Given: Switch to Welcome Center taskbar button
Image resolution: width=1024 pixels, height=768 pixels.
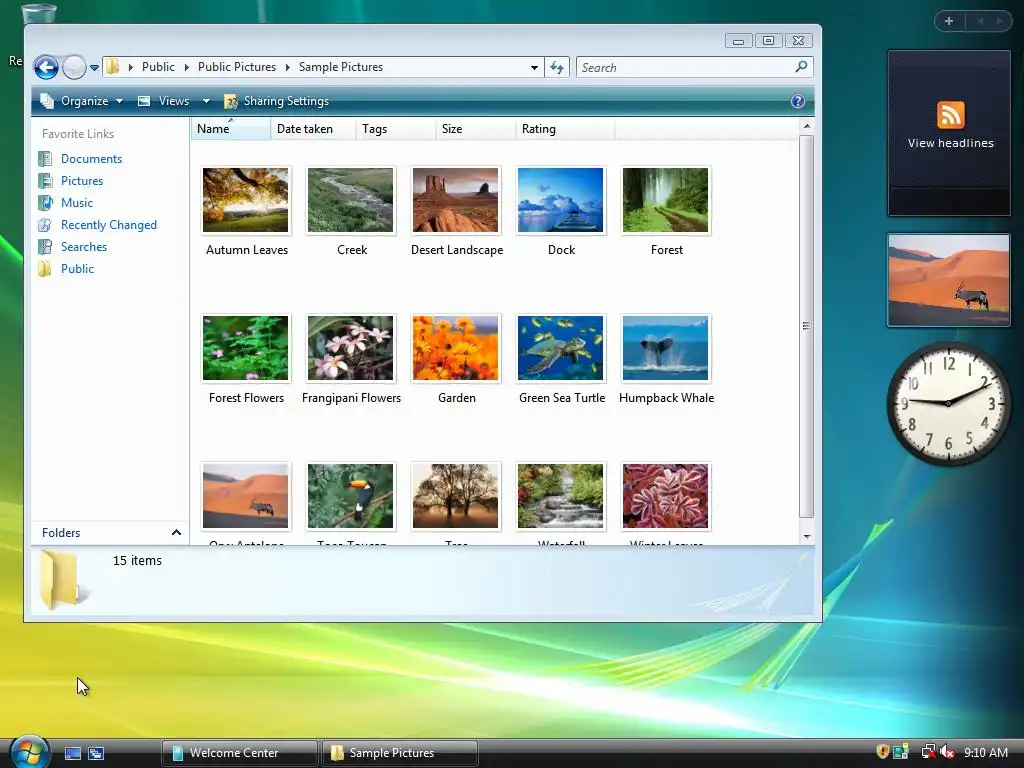Looking at the screenshot, I should click(239, 753).
